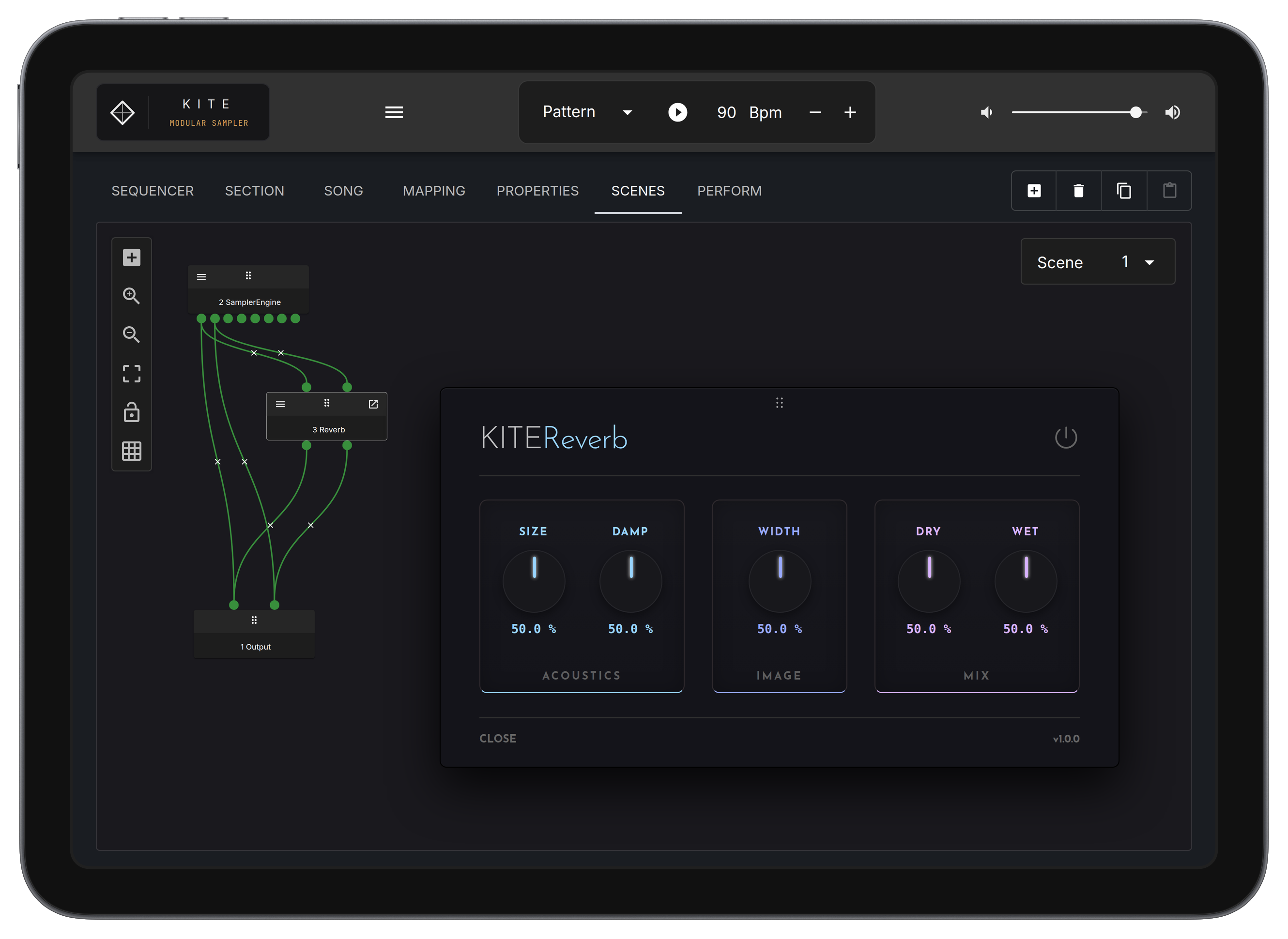This screenshot has width=1288, height=939.
Task: Click the add node plus icon in sidebar
Action: point(131,257)
